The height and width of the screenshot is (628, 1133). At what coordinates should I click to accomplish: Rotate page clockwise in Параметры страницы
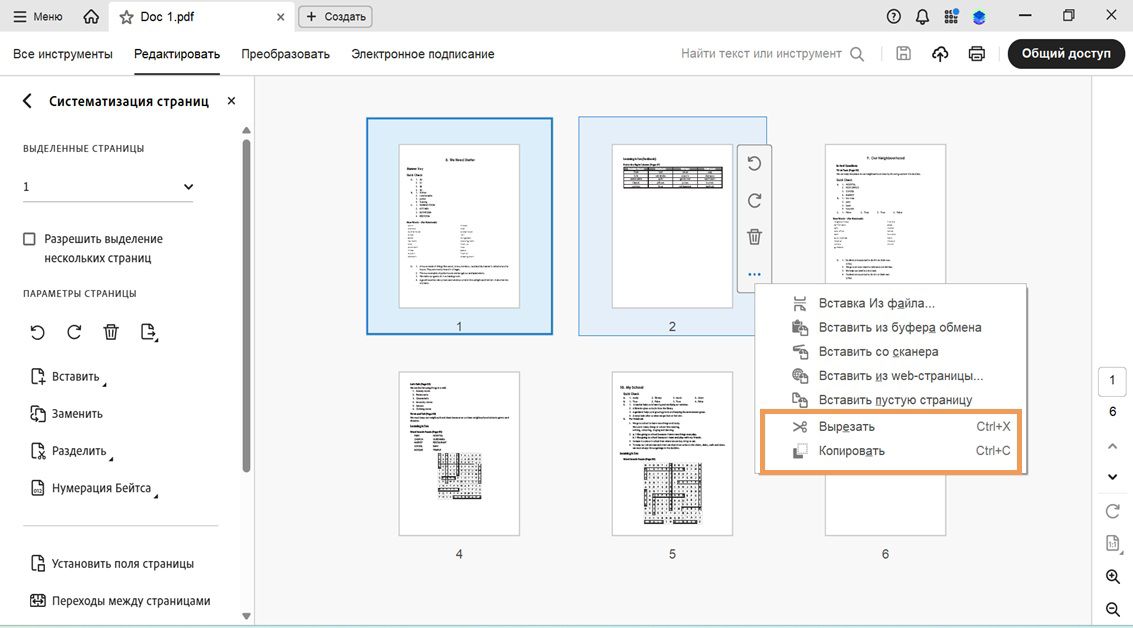74,332
